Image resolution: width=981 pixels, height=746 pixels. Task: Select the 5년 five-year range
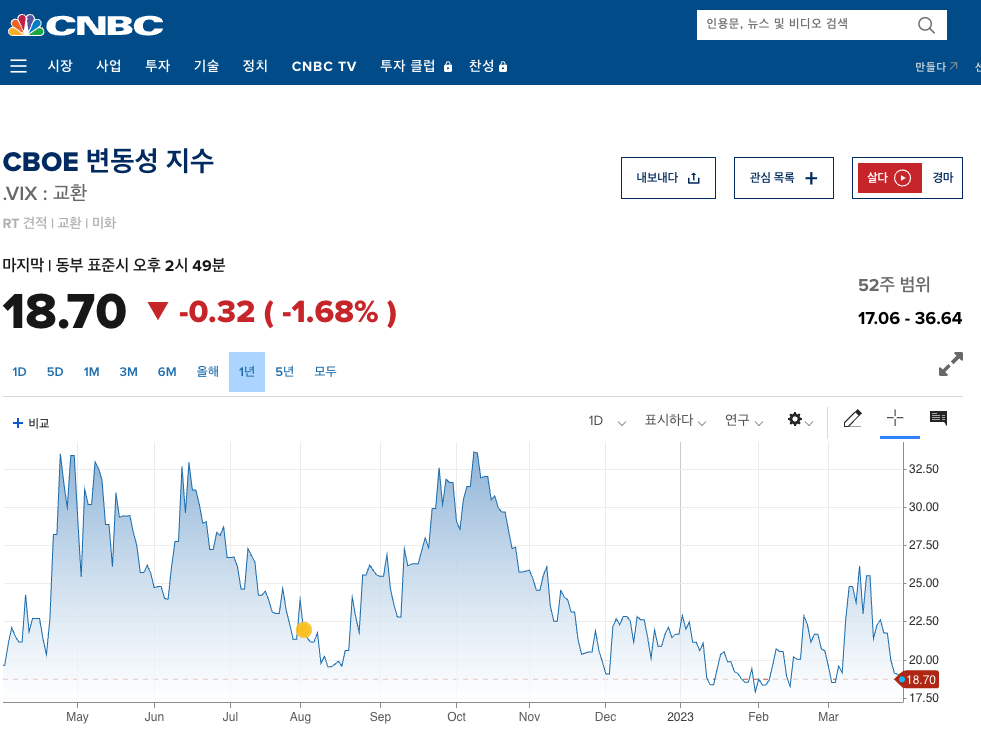285,372
